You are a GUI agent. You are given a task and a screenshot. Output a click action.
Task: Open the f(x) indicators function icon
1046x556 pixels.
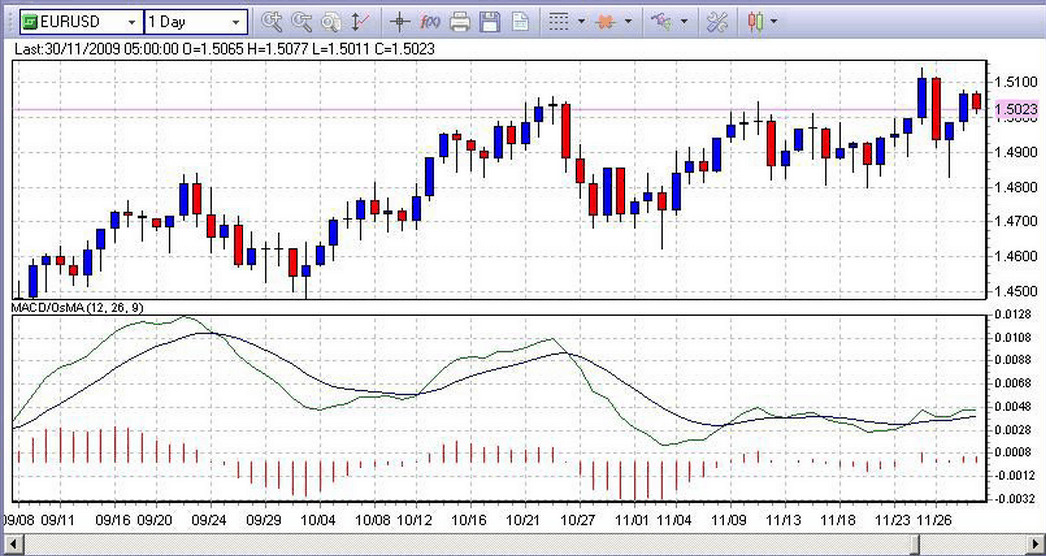pos(430,20)
